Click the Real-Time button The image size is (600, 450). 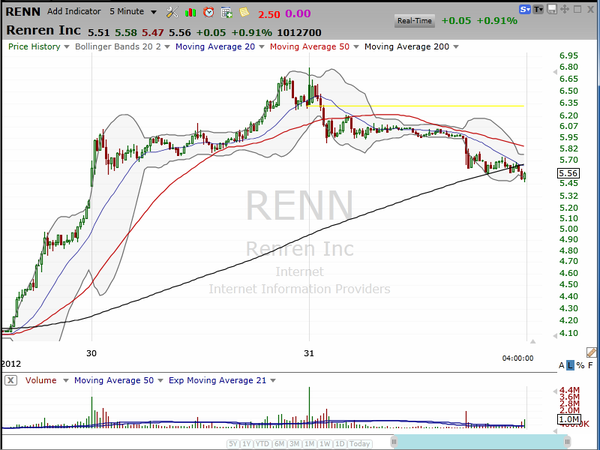pyautogui.click(x=414, y=21)
